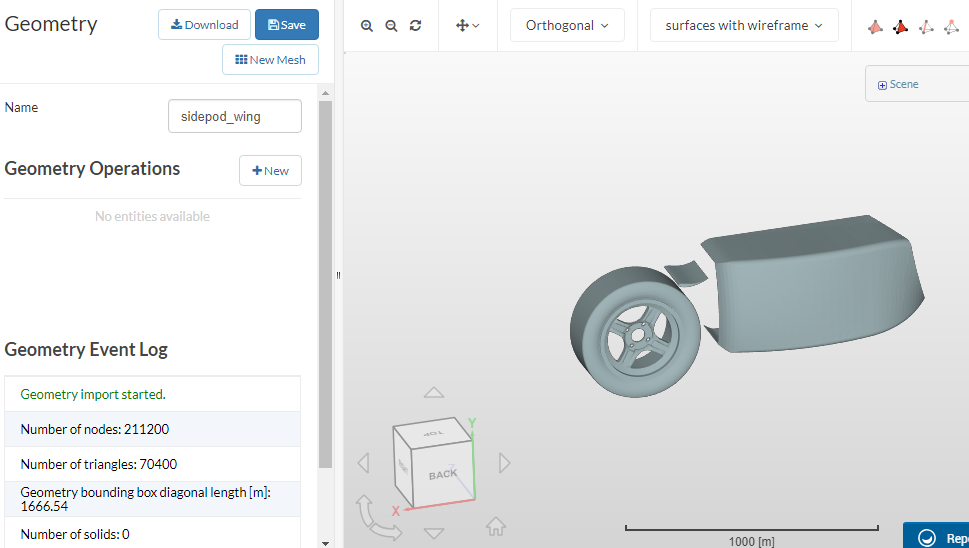Click the zoom out magnifier icon

click(391, 25)
